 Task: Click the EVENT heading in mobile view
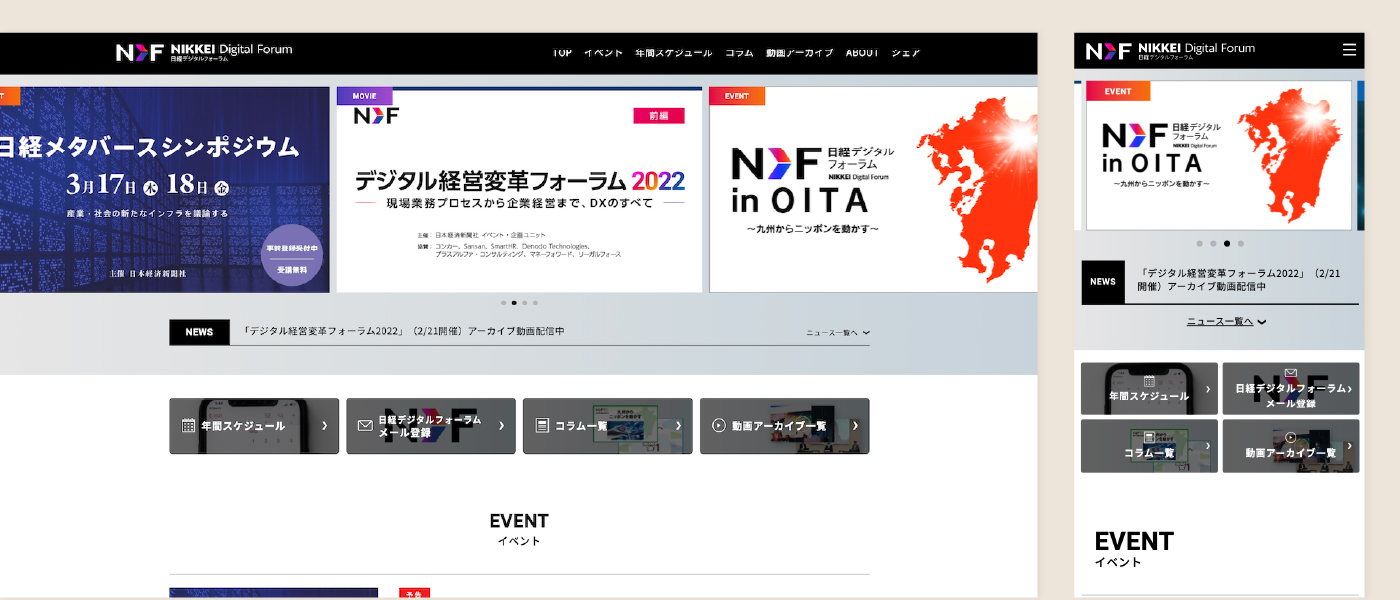[1134, 541]
